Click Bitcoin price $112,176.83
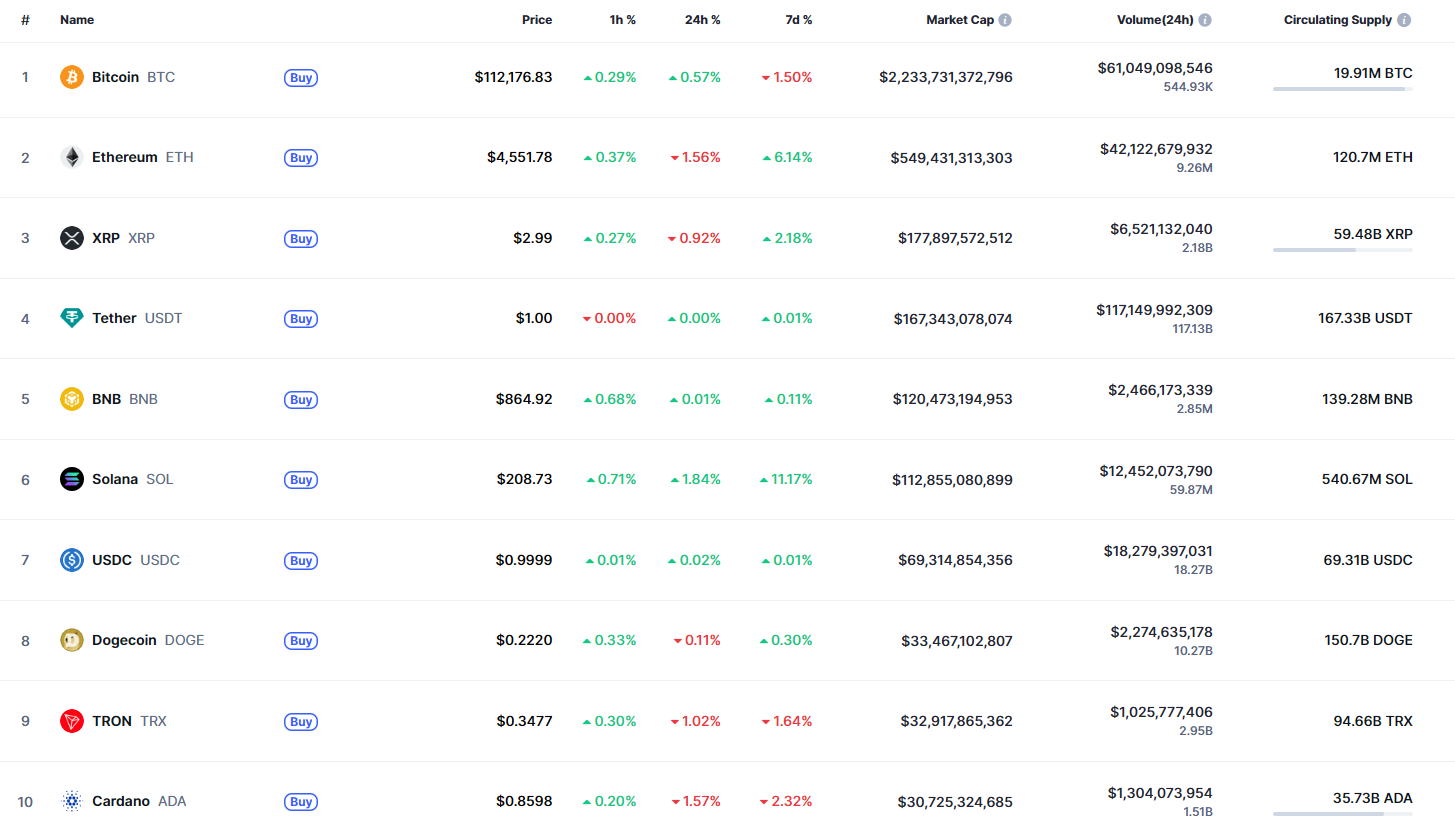1455x840 pixels. (513, 77)
